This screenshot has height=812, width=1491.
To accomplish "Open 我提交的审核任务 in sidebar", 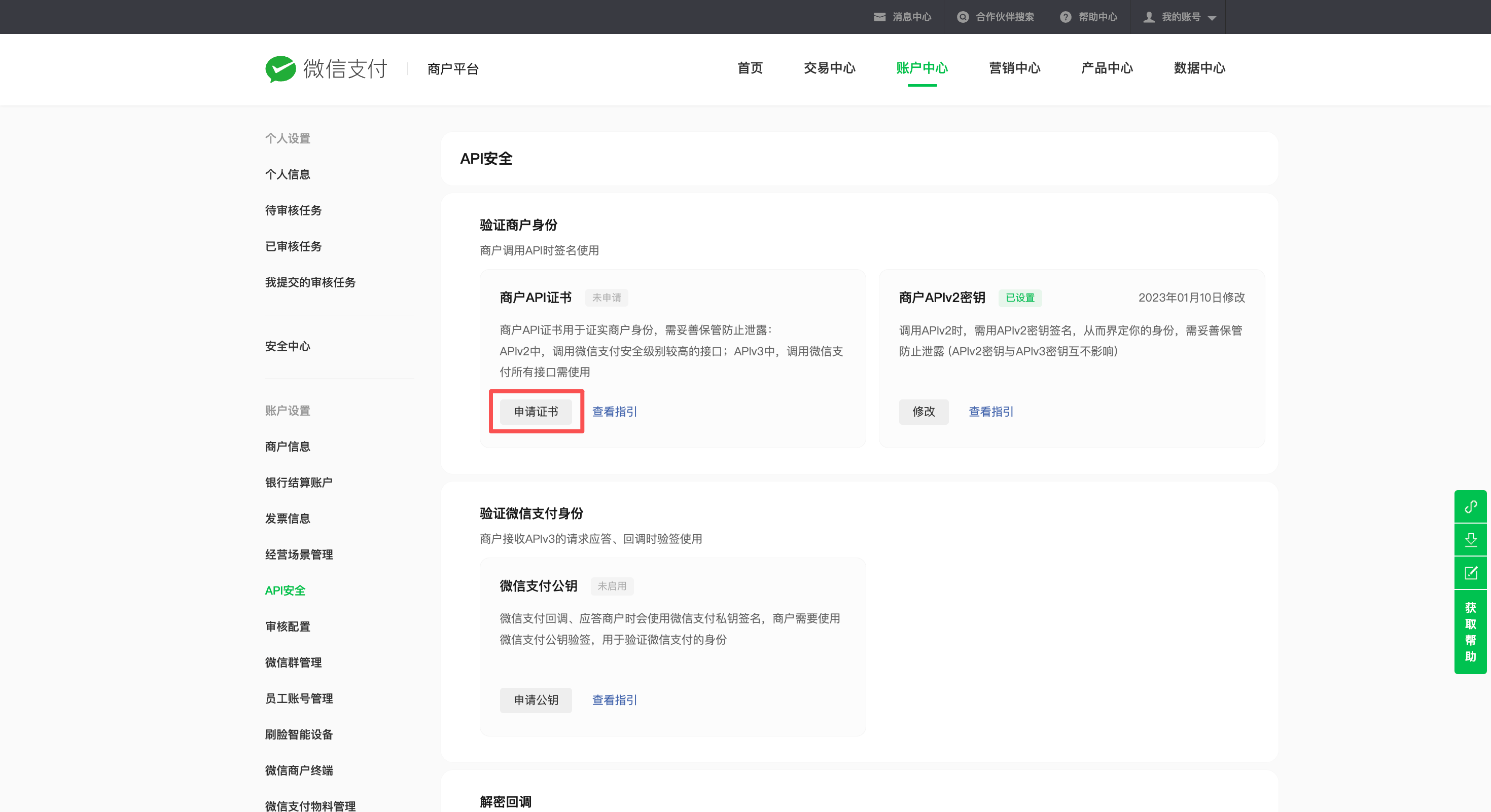I will click(x=310, y=282).
